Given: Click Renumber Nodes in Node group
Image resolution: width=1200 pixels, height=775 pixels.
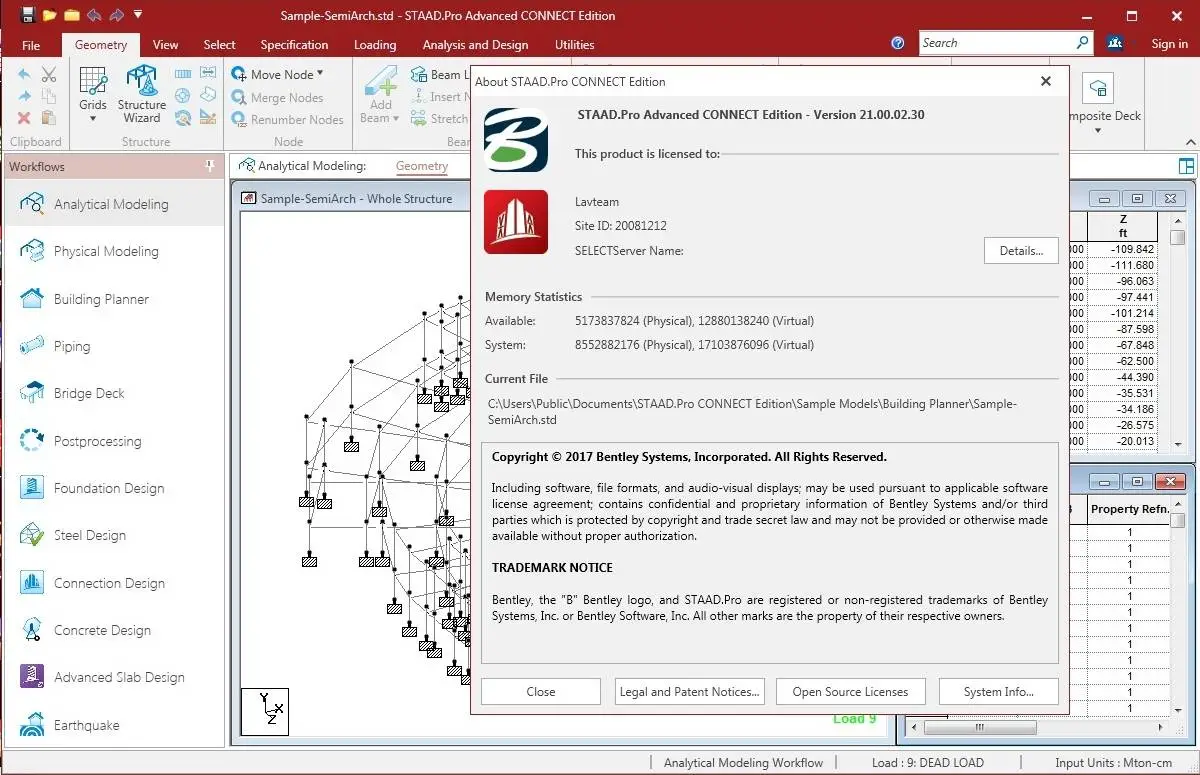Looking at the screenshot, I should click(x=287, y=119).
